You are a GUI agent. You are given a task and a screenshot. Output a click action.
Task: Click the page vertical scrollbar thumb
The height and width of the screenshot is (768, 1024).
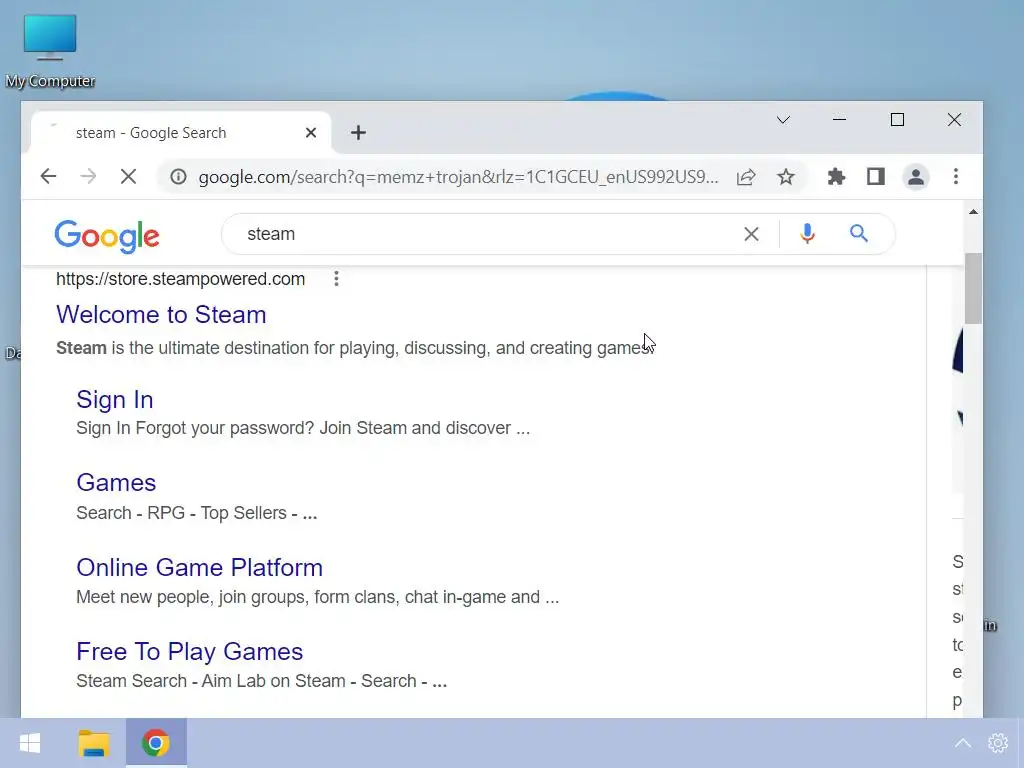coord(973,288)
